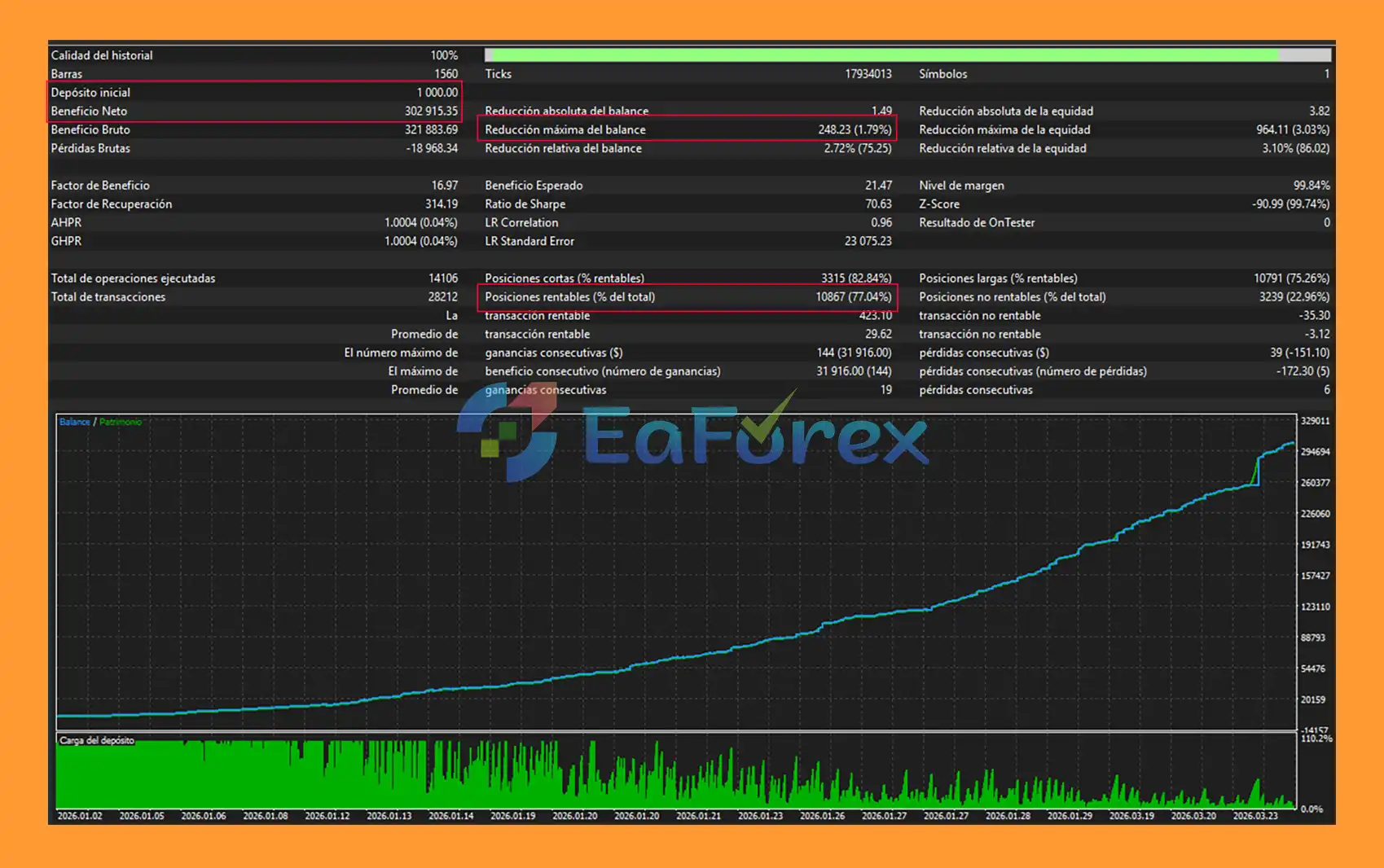Image resolution: width=1384 pixels, height=868 pixels.
Task: Select the Z-Score value
Action: pos(1290,204)
